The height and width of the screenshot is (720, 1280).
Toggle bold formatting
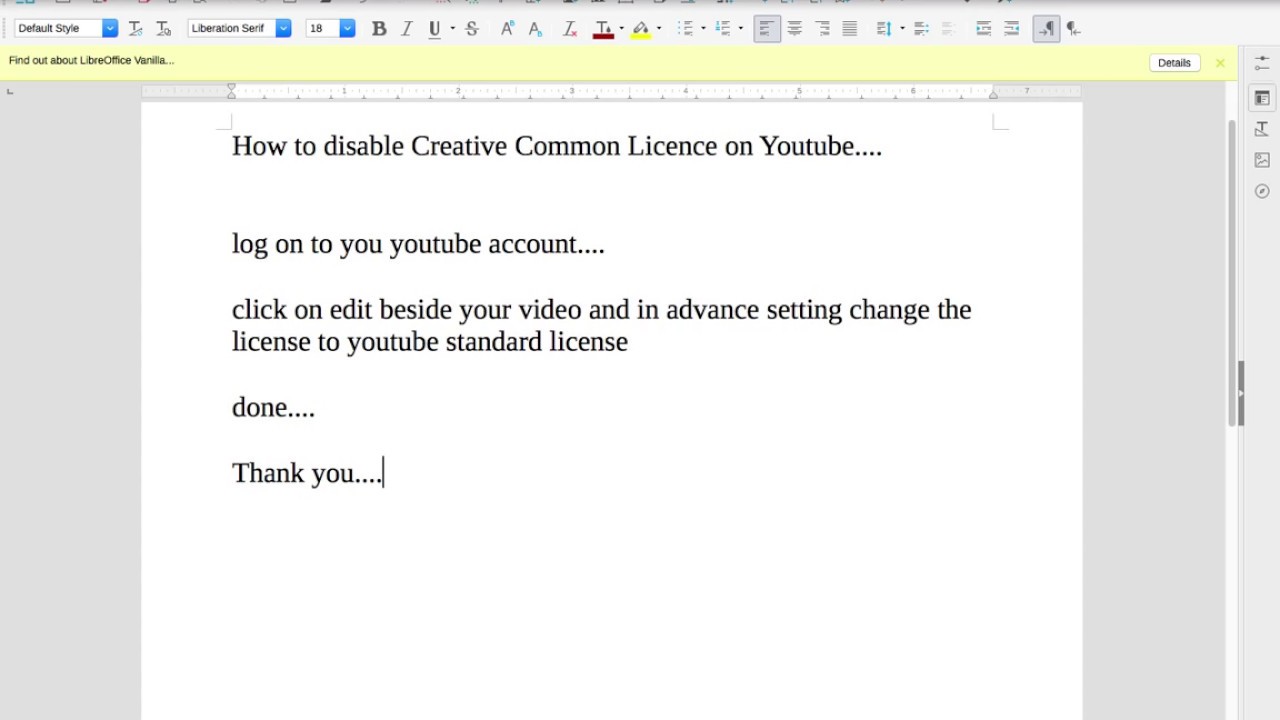(x=379, y=29)
